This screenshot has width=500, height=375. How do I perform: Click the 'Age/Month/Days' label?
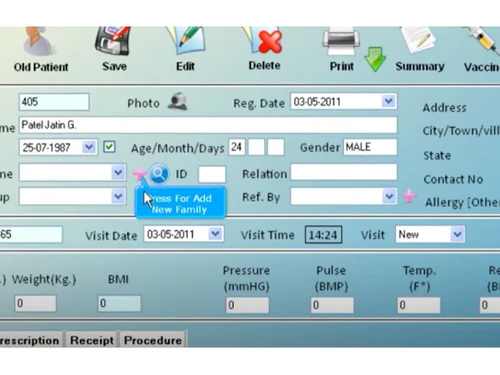(x=177, y=148)
